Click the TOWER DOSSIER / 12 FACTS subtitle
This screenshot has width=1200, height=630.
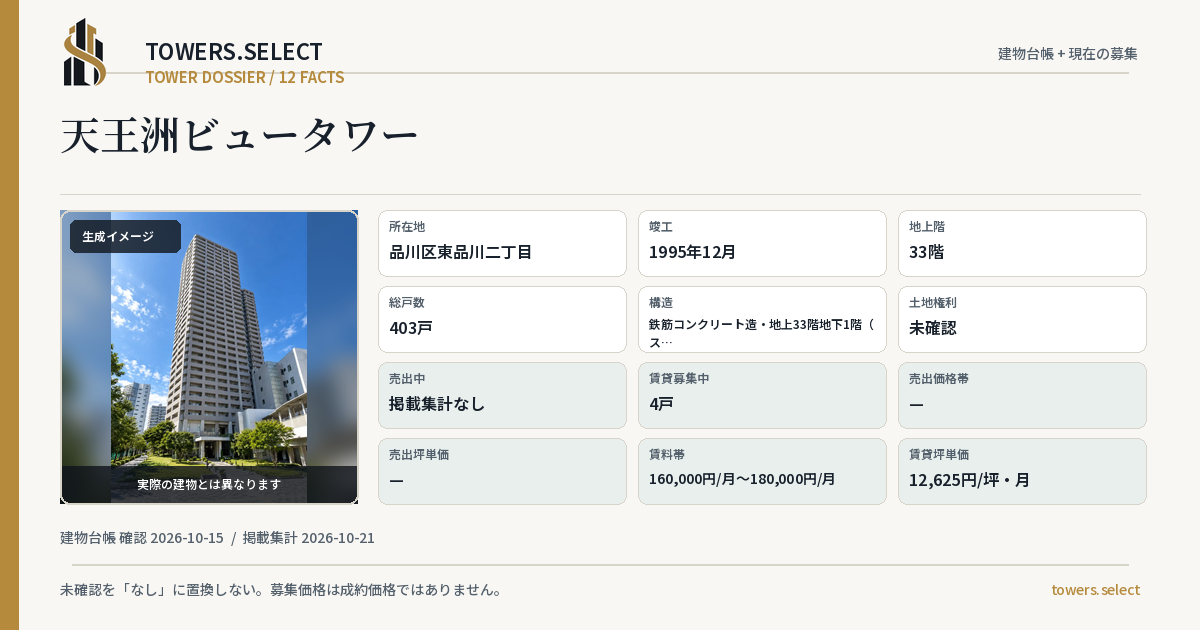245,77
